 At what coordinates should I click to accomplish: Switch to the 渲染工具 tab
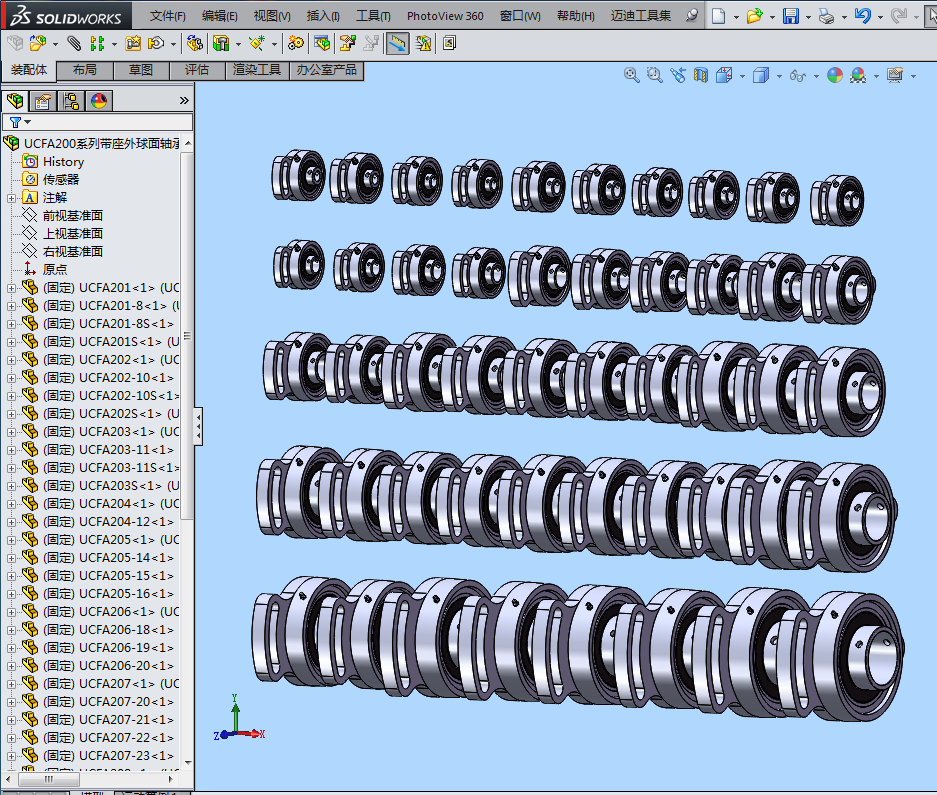tap(257, 70)
